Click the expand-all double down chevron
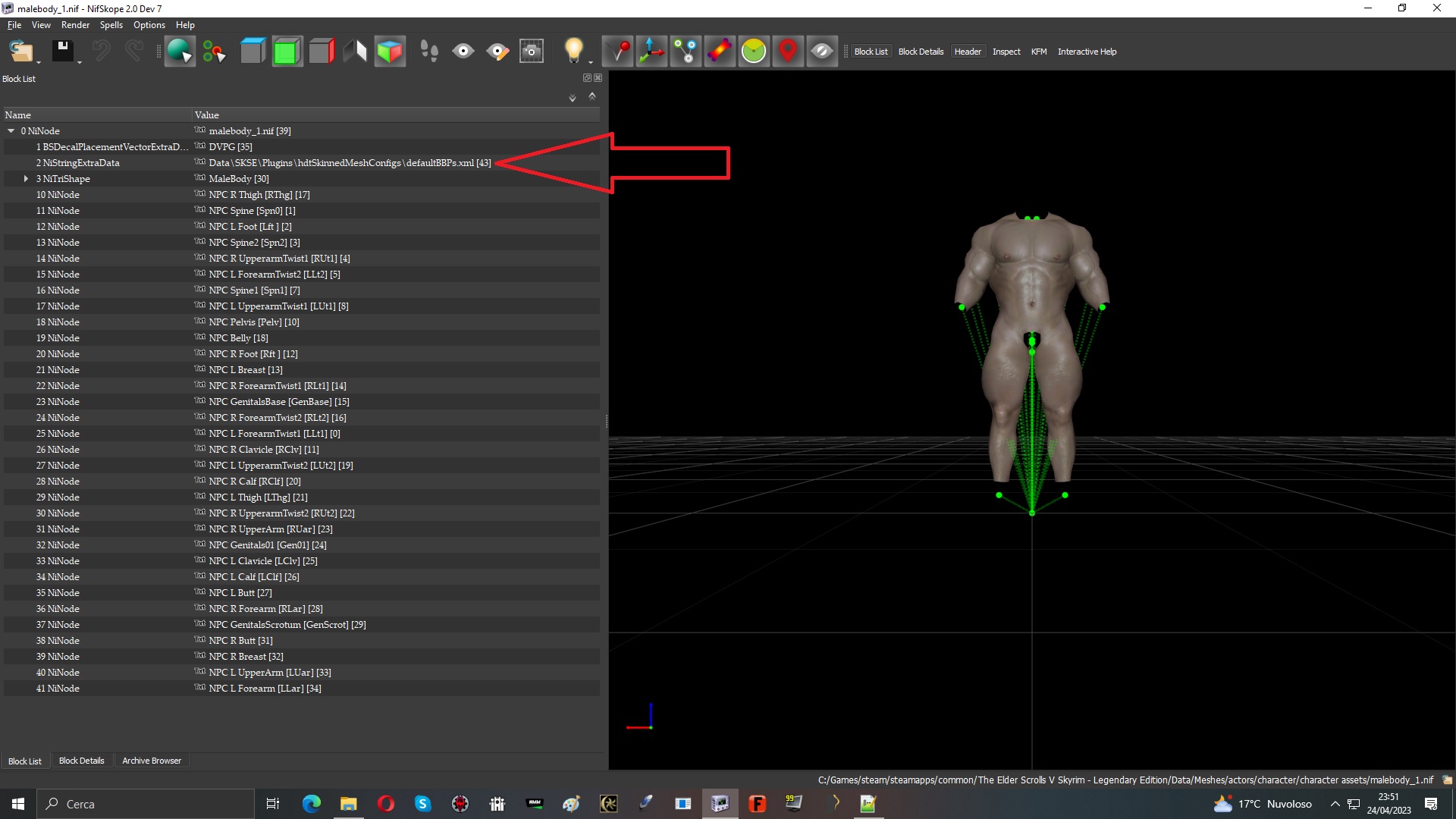 (573, 98)
